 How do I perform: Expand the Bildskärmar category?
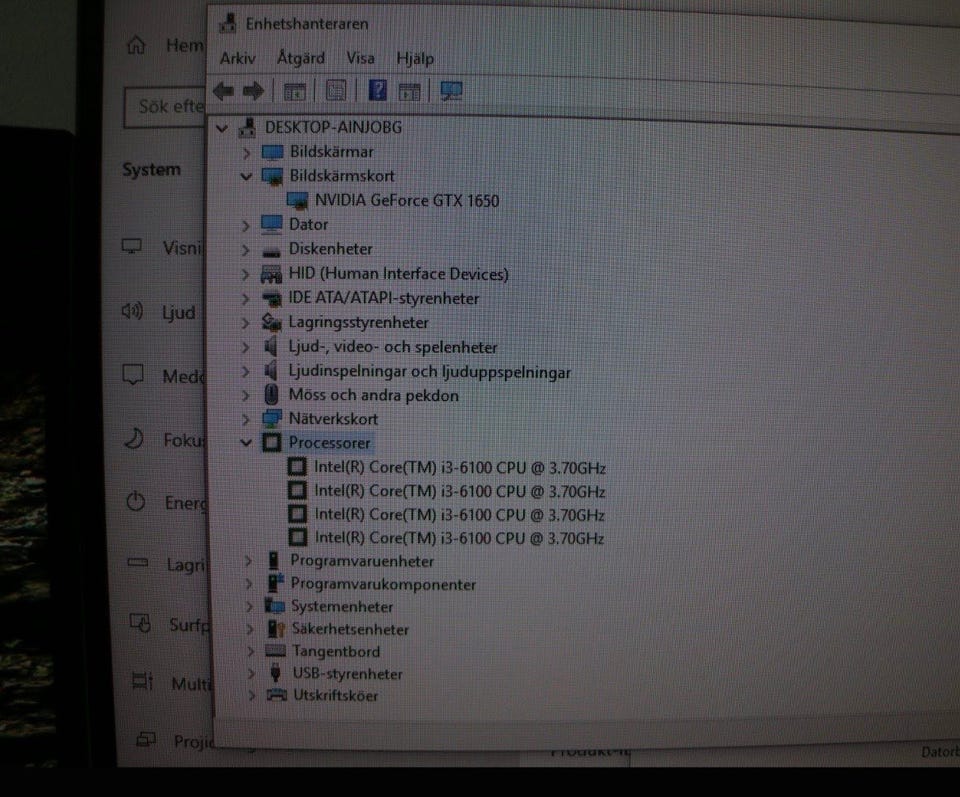coord(247,152)
